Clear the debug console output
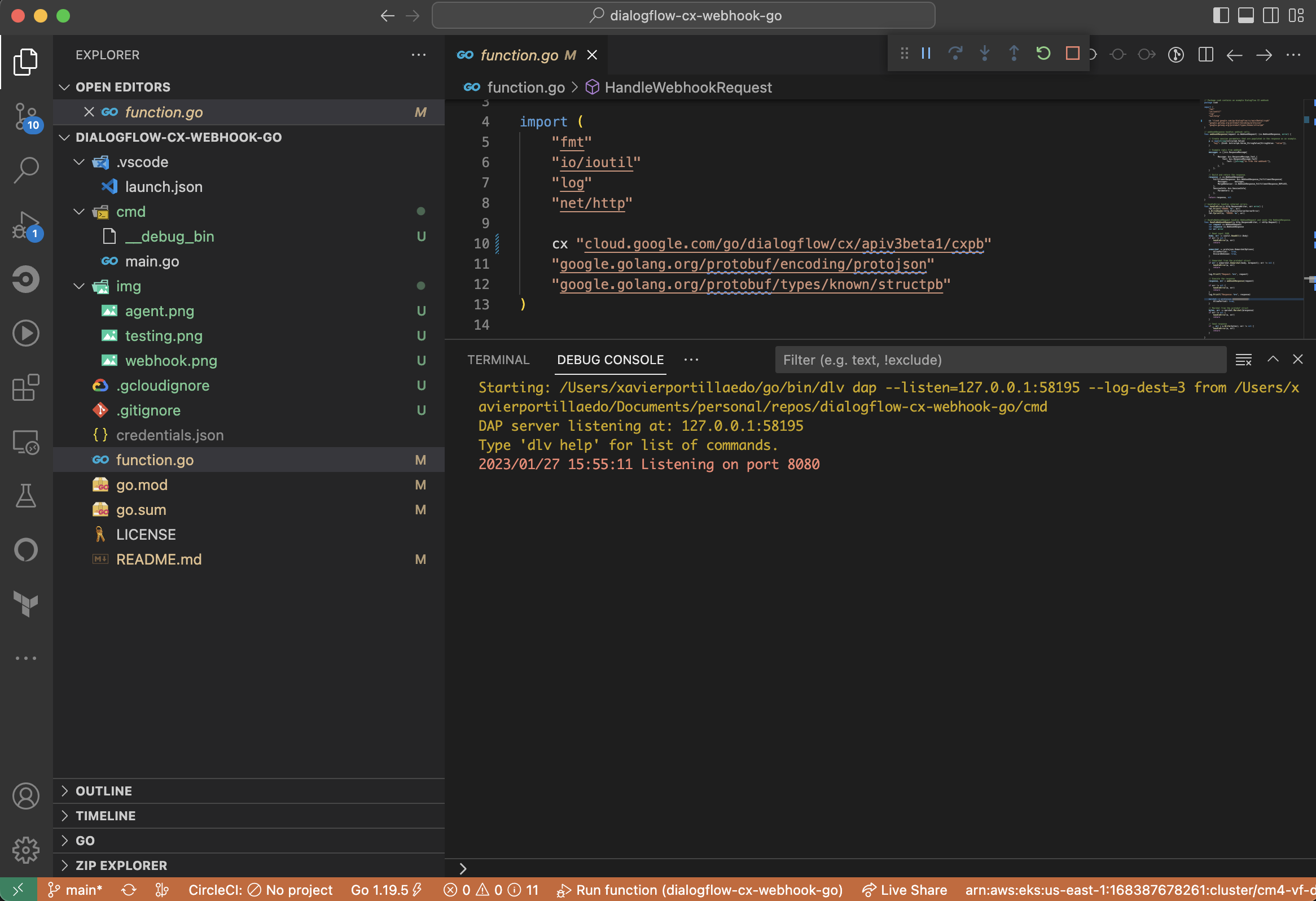 (x=1244, y=360)
